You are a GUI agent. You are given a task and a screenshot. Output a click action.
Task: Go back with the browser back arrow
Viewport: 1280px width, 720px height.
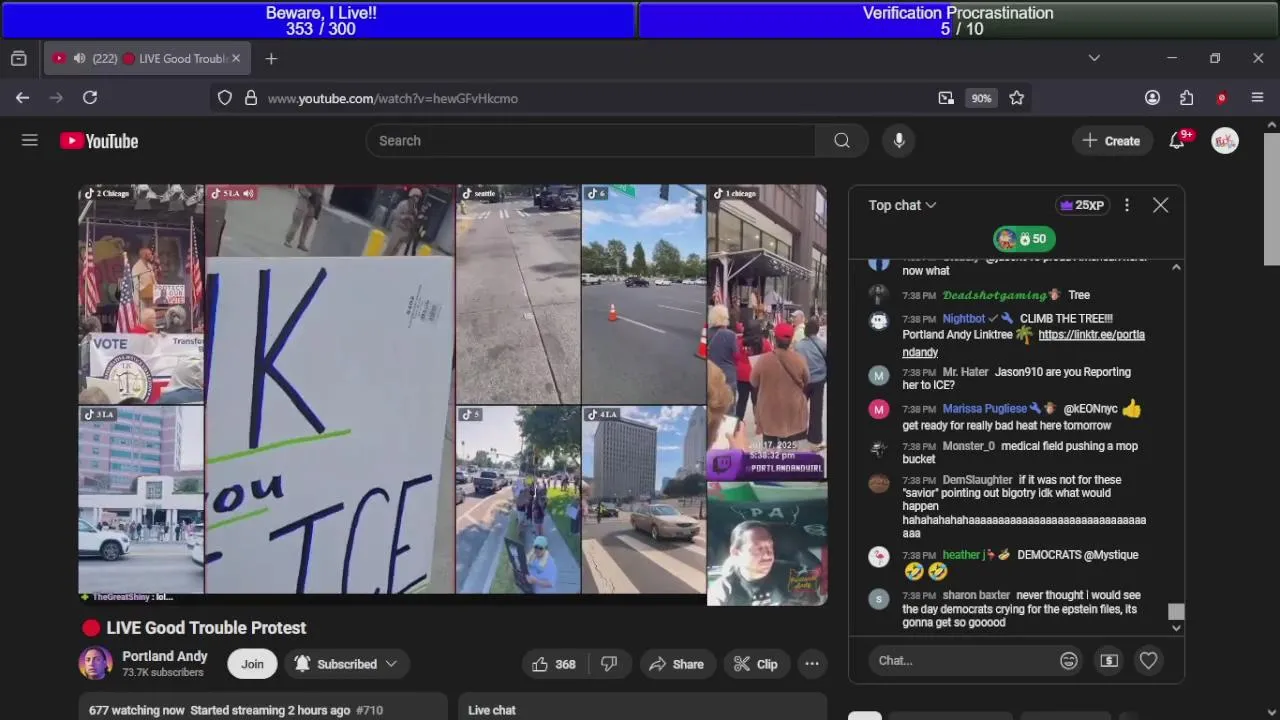click(x=22, y=97)
